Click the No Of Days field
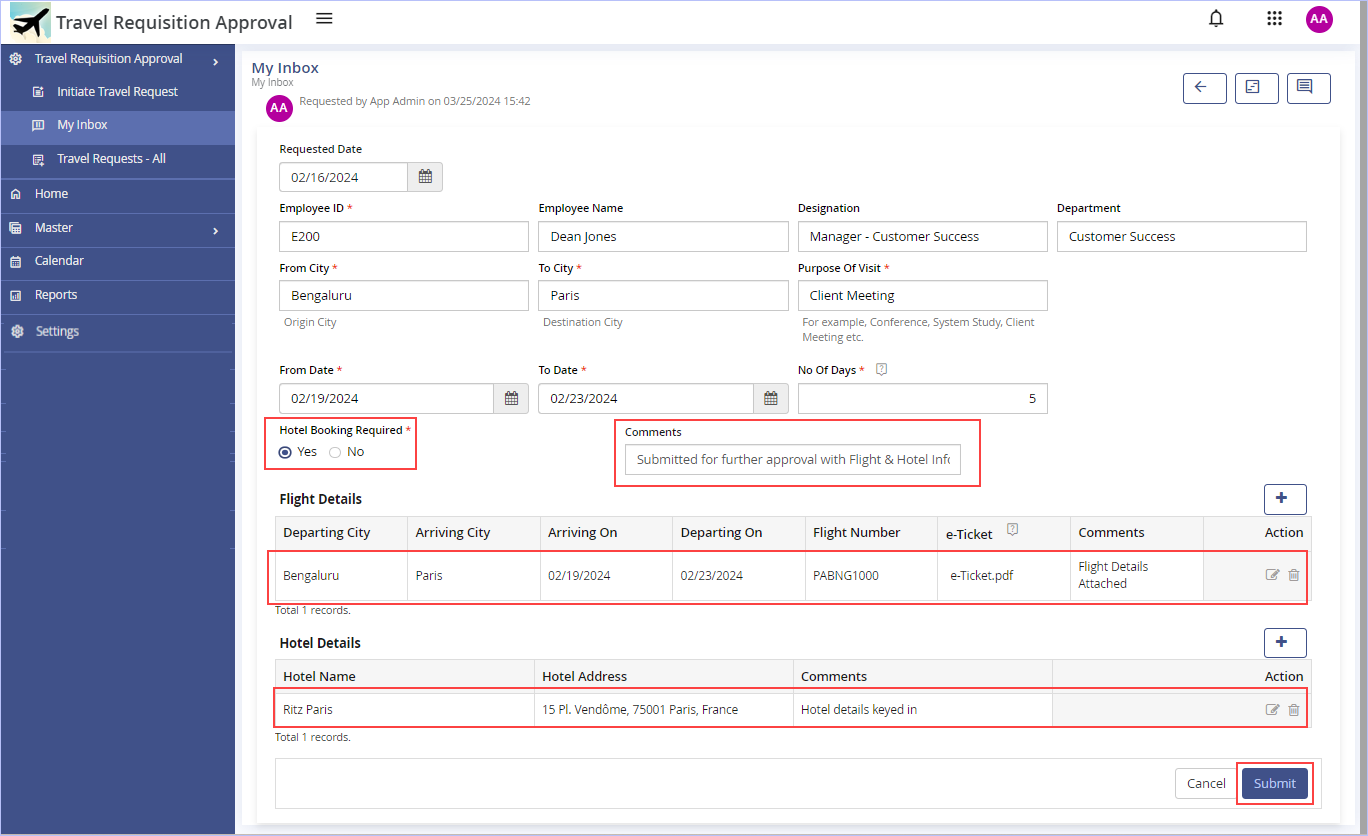The width and height of the screenshot is (1368, 836). pyautogui.click(x=923, y=398)
